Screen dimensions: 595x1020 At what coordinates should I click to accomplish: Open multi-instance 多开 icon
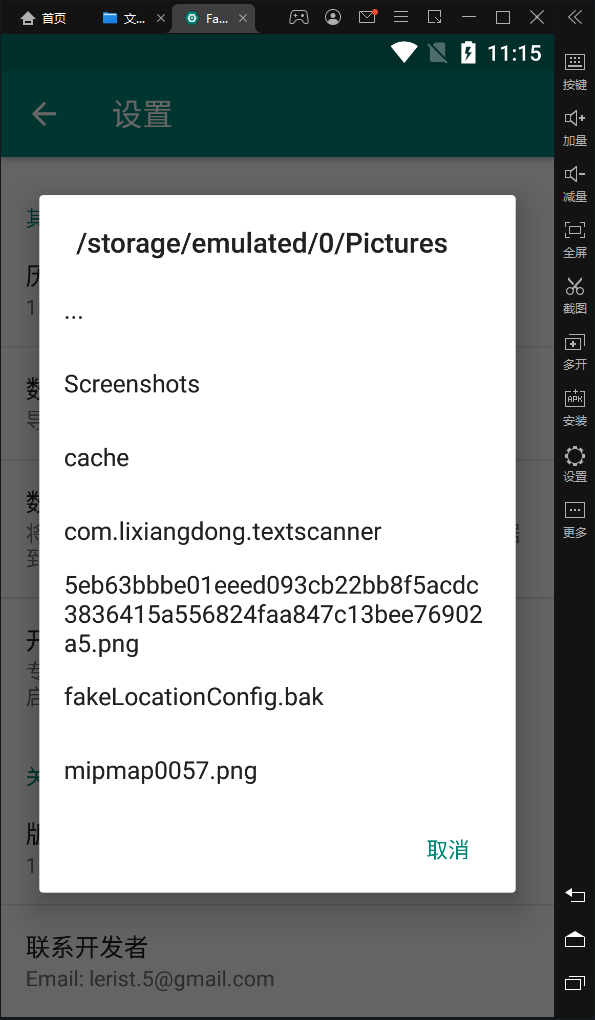pos(574,352)
